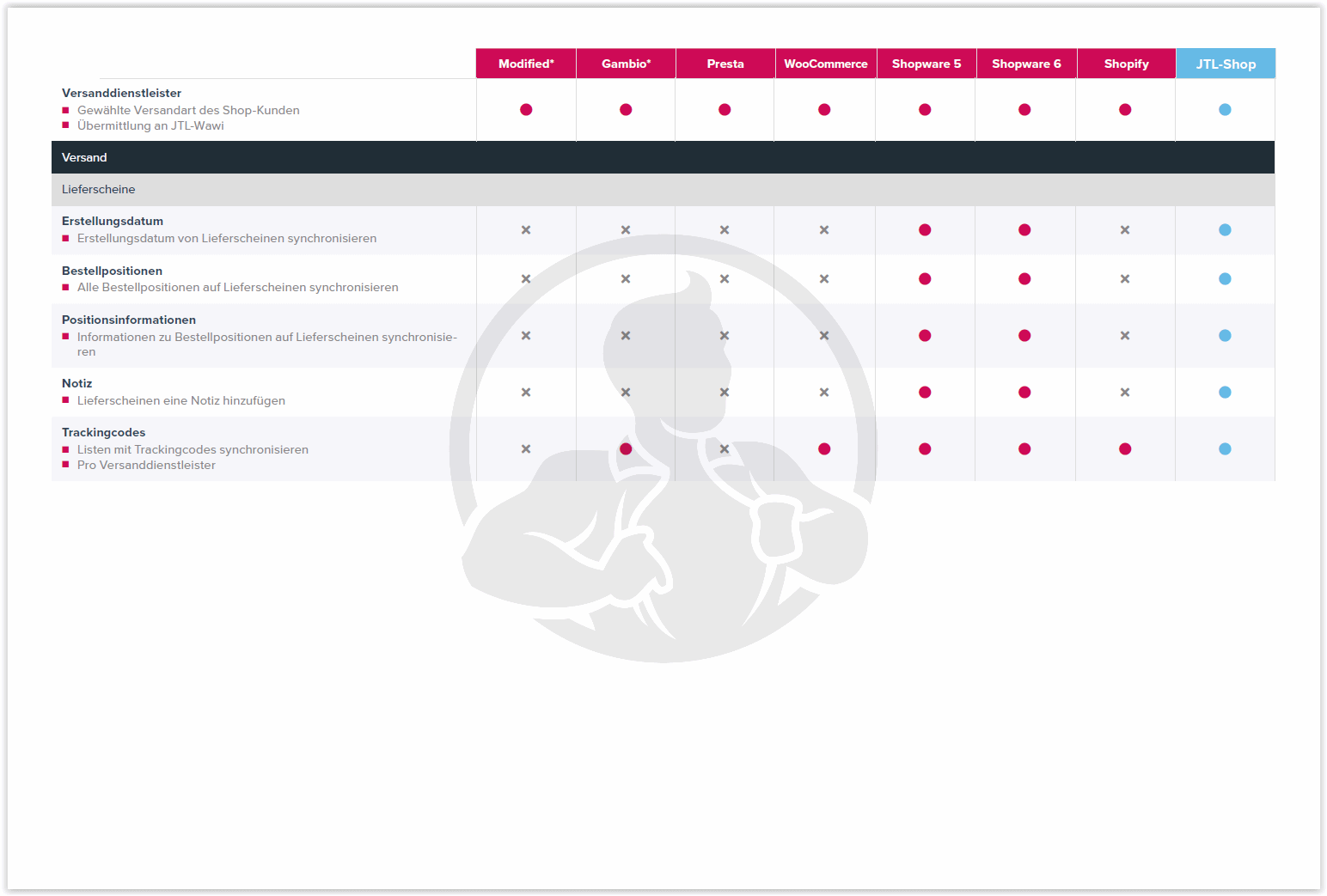Screen dimensions: 1327x896
Task: Click the Modified column header
Action: point(526,64)
